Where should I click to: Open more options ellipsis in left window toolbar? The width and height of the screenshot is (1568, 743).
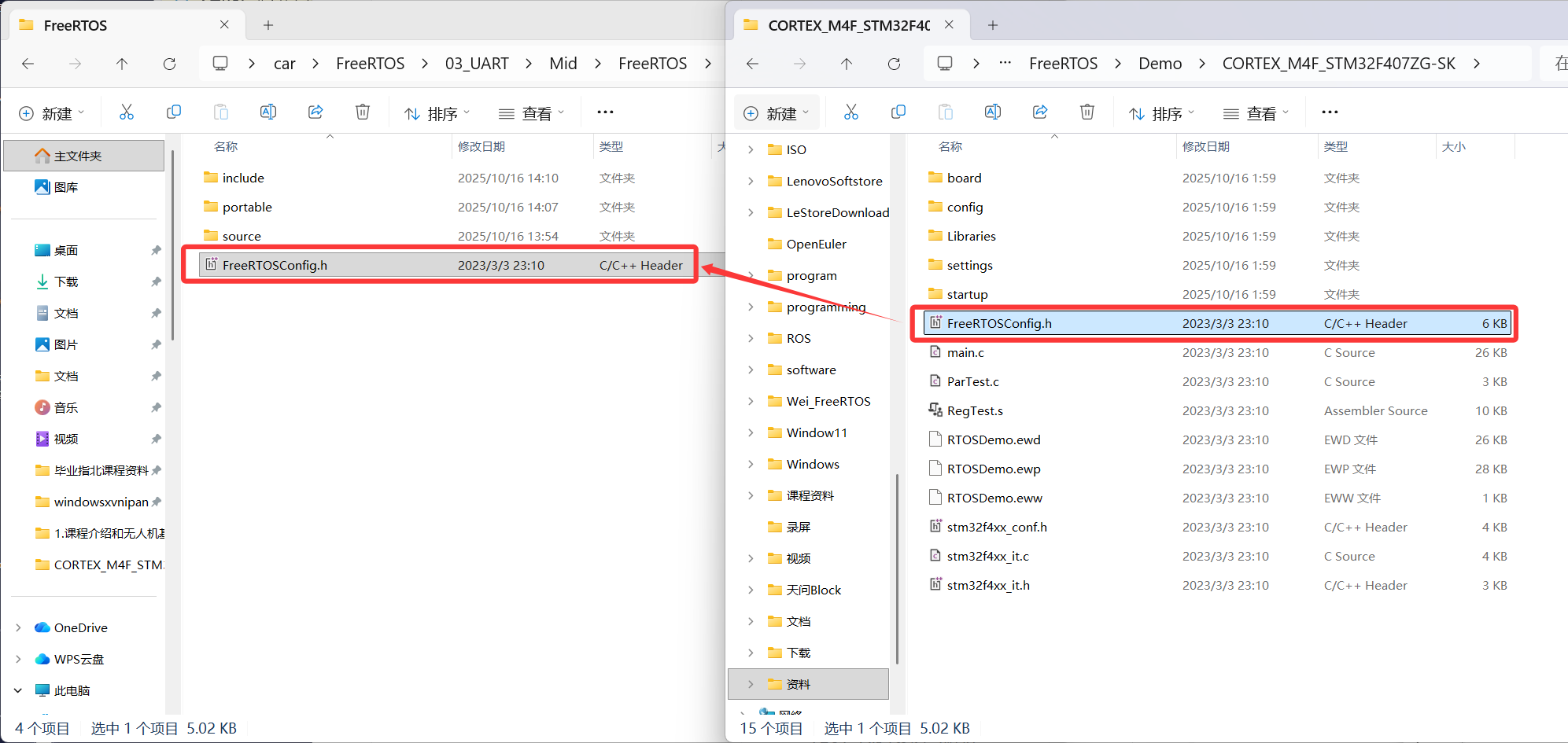[x=605, y=112]
